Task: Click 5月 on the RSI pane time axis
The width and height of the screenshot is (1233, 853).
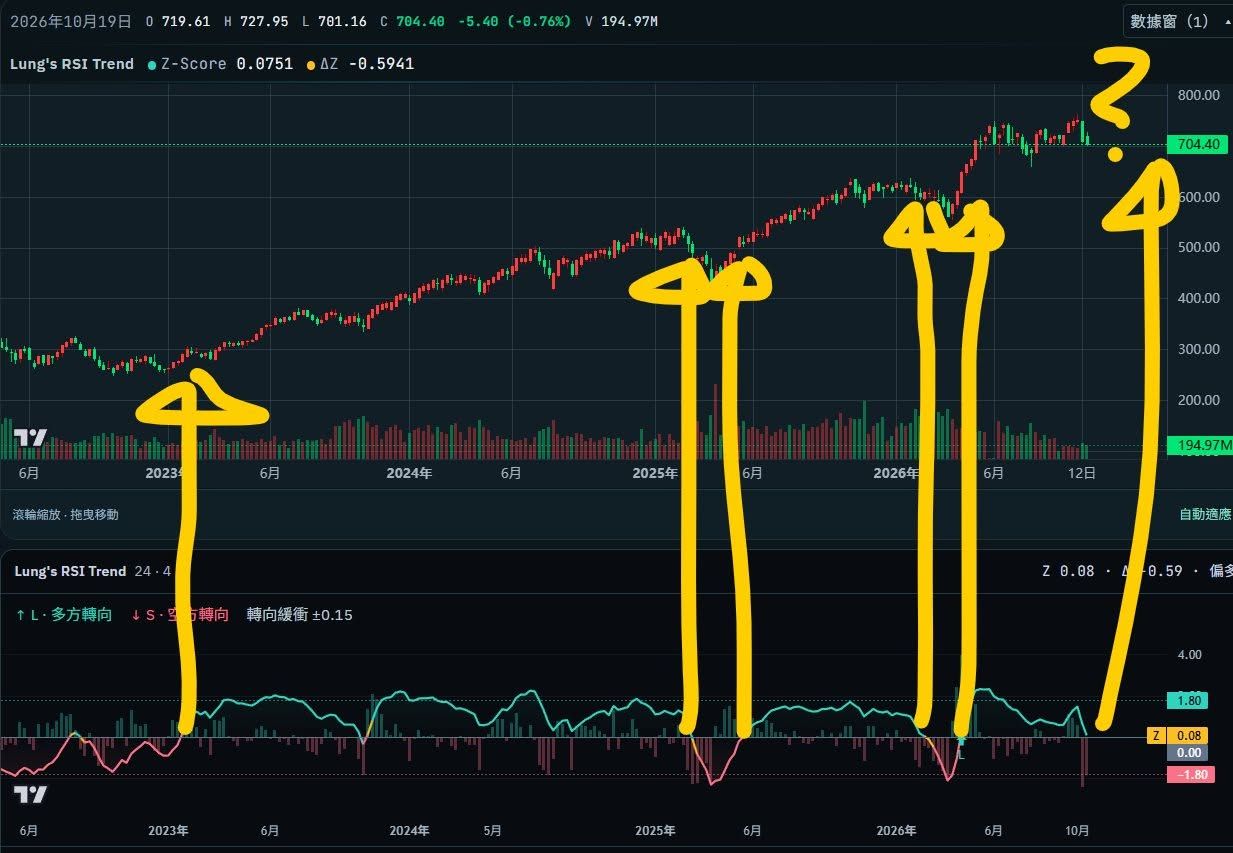Action: click(x=493, y=830)
